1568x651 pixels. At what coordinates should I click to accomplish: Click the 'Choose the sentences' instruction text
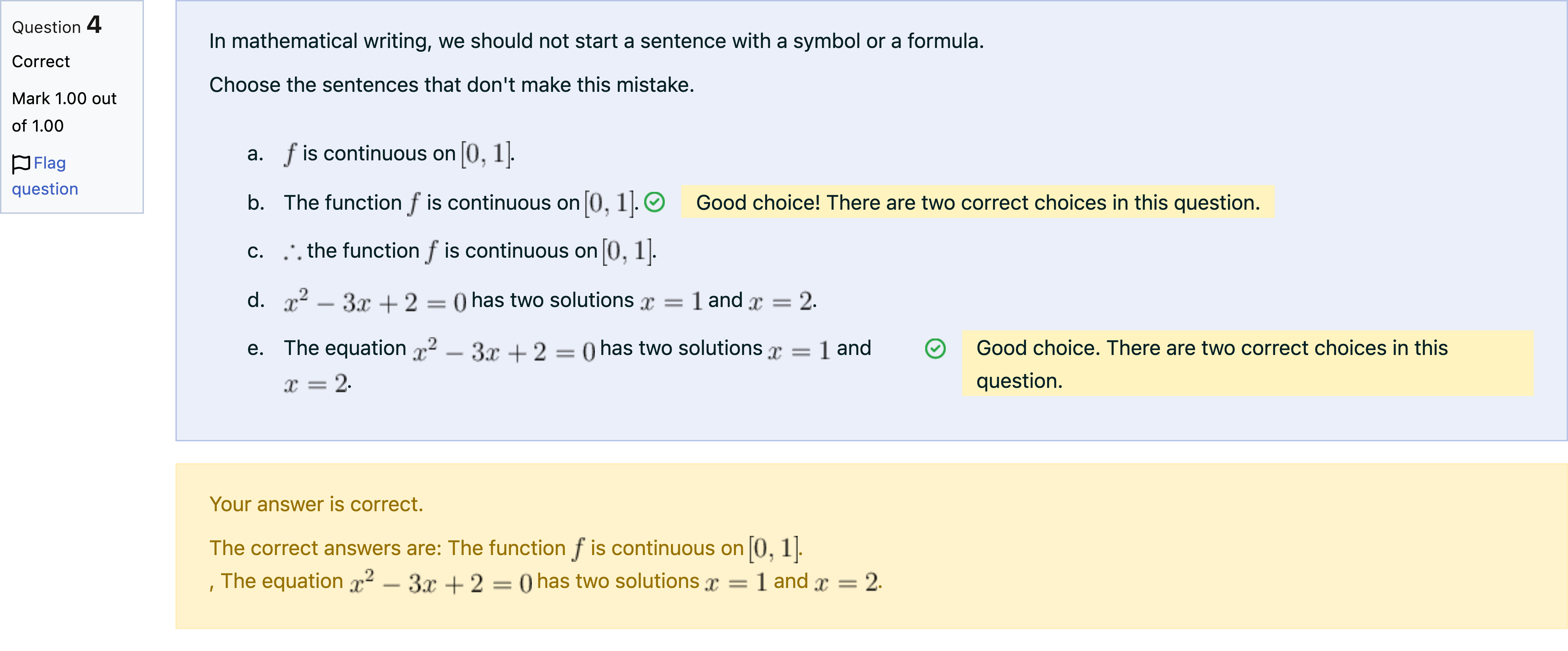coord(452,85)
